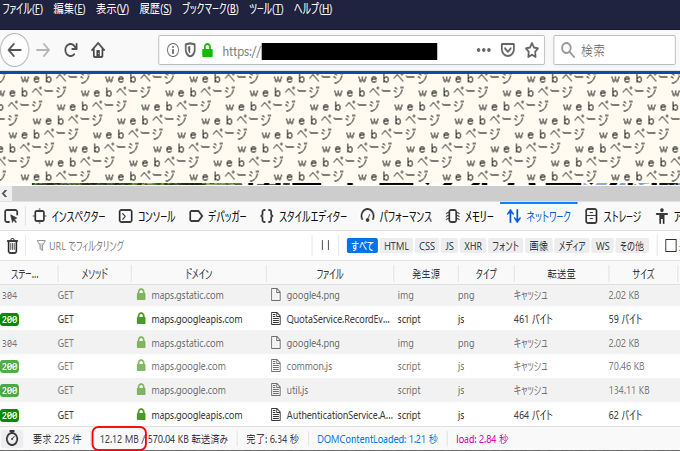
Task: Pause network recording
Action: (x=325, y=245)
